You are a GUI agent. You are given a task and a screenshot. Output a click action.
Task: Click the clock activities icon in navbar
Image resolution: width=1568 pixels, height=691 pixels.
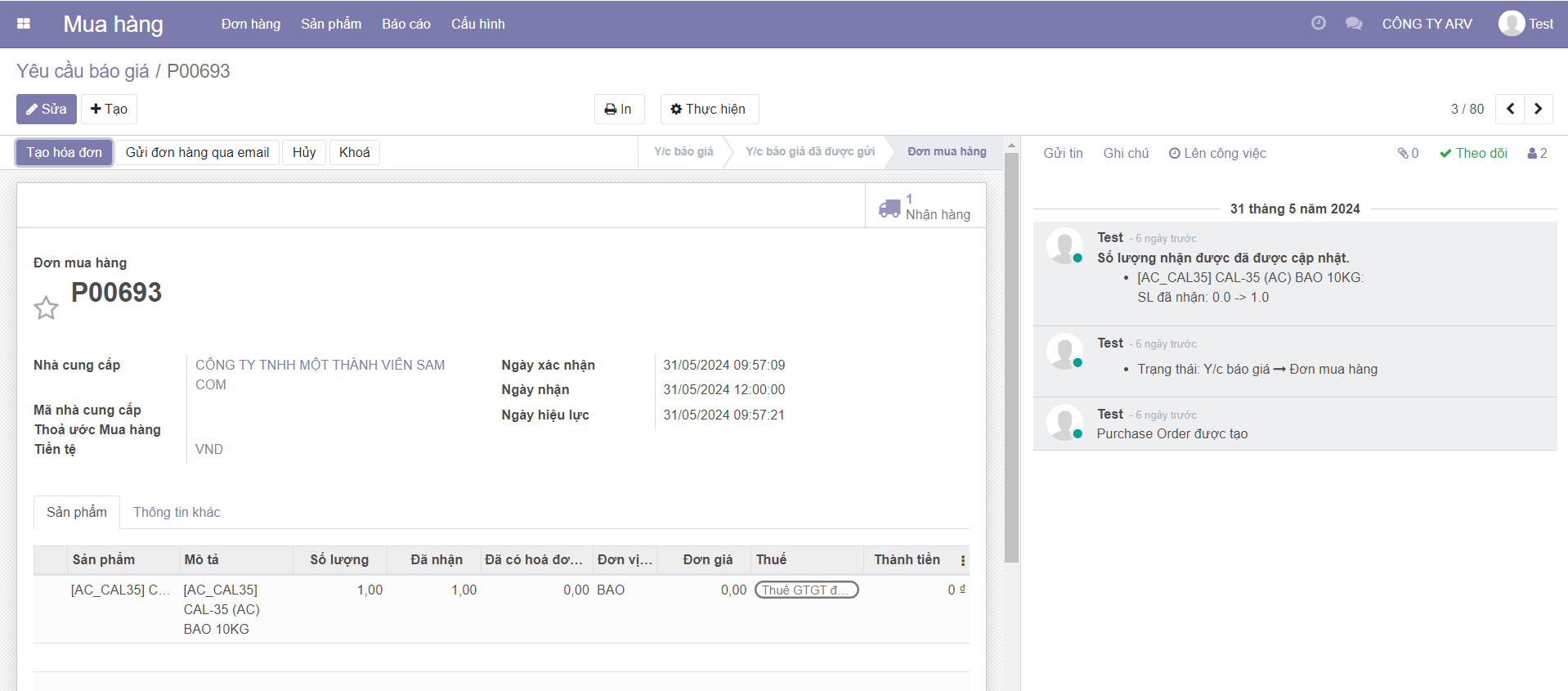(x=1318, y=24)
